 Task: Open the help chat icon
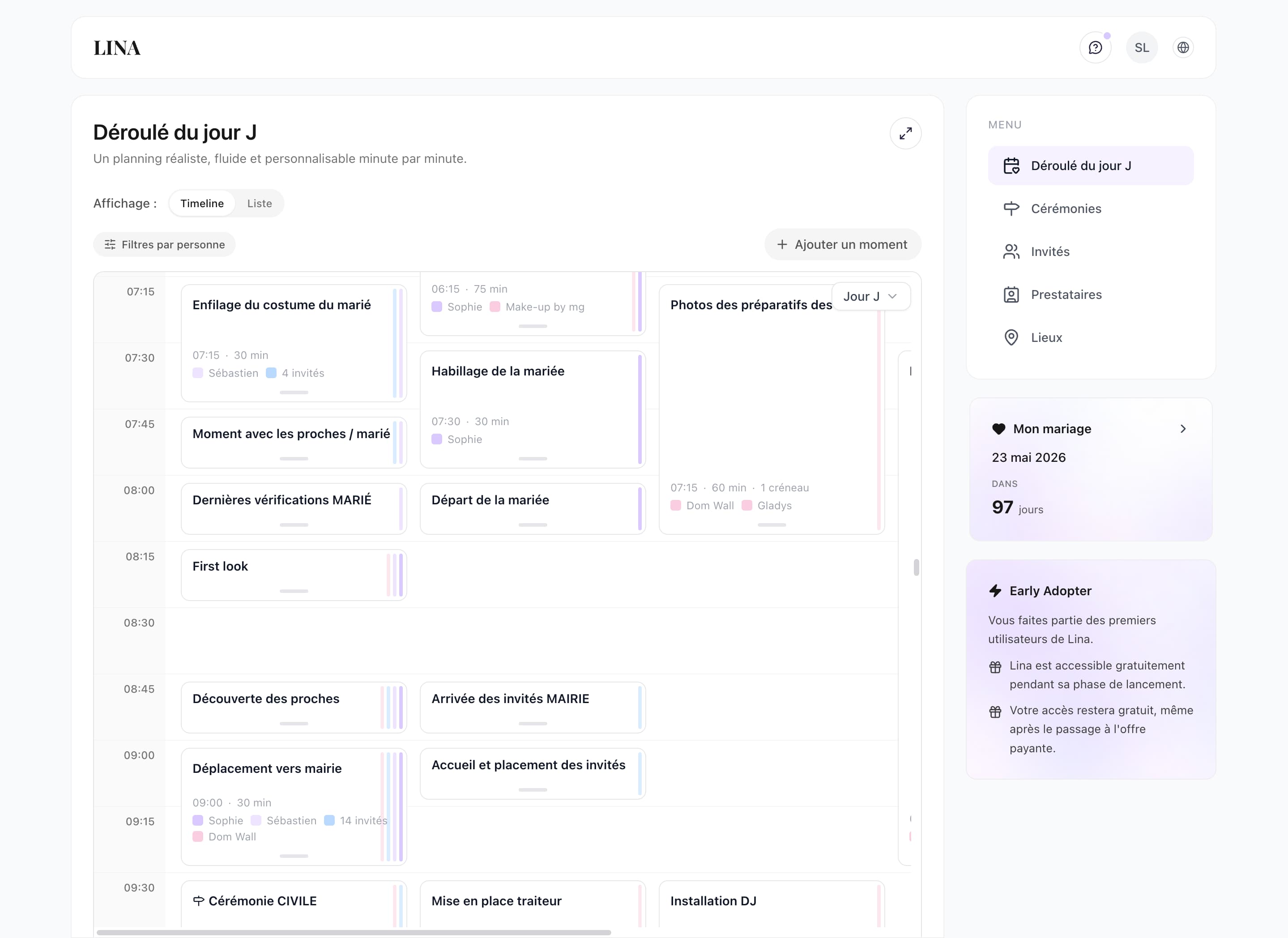click(1095, 48)
